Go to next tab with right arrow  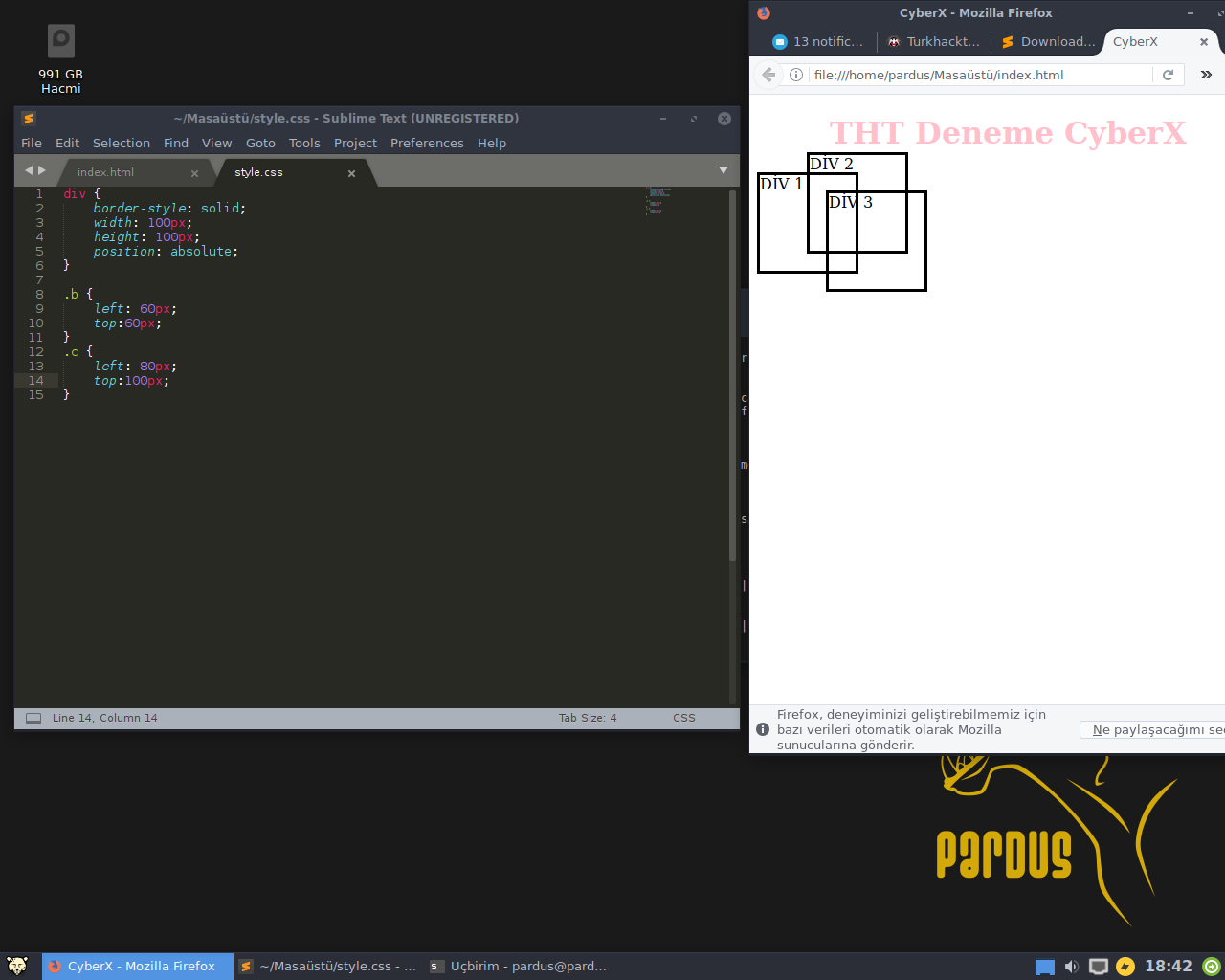(x=42, y=170)
